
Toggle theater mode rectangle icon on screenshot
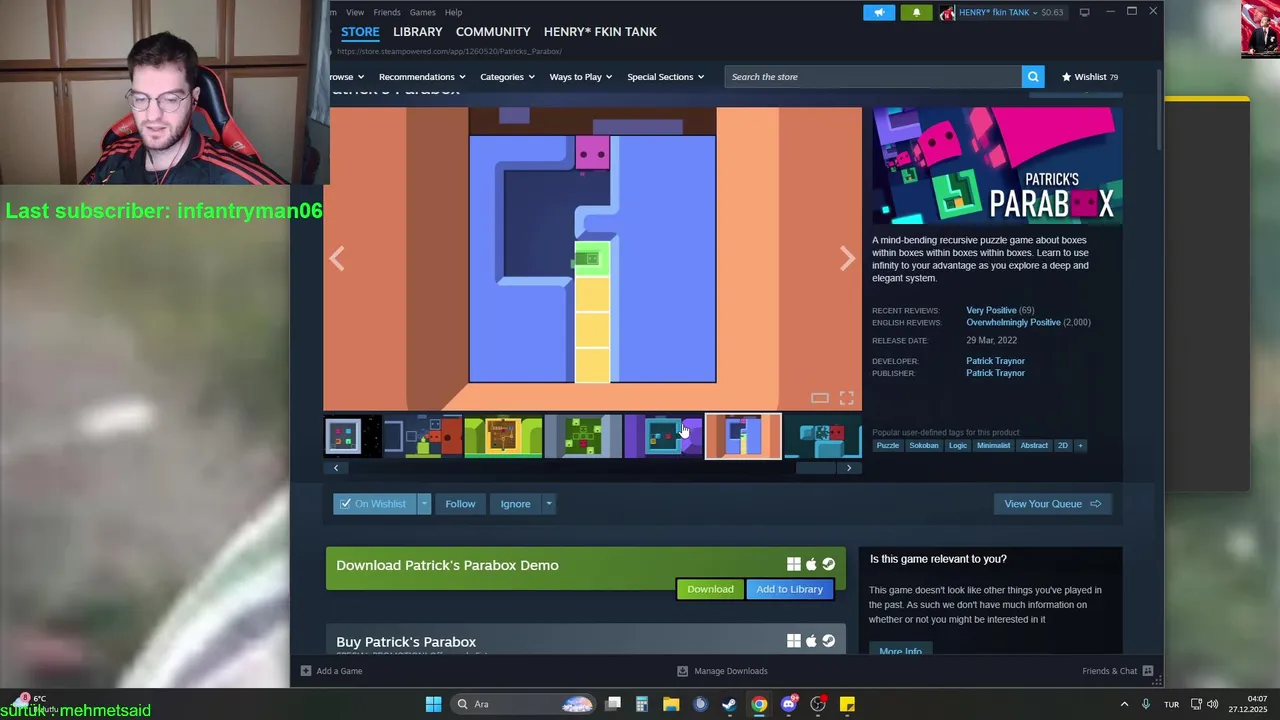[x=820, y=398]
